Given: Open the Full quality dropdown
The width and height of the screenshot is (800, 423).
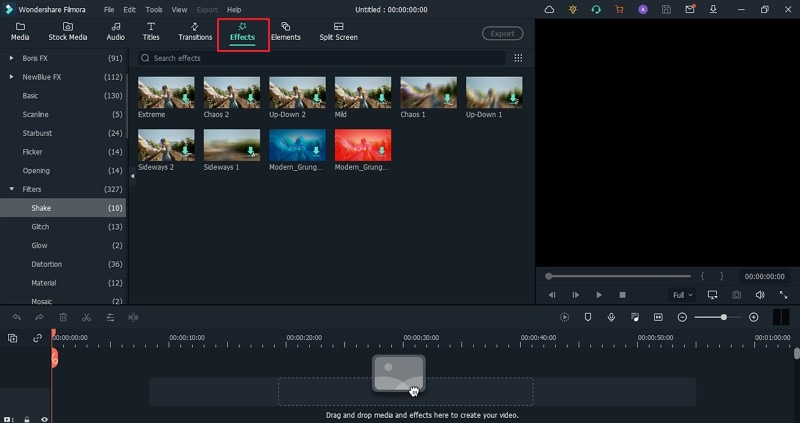Looking at the screenshot, I should click(x=683, y=295).
